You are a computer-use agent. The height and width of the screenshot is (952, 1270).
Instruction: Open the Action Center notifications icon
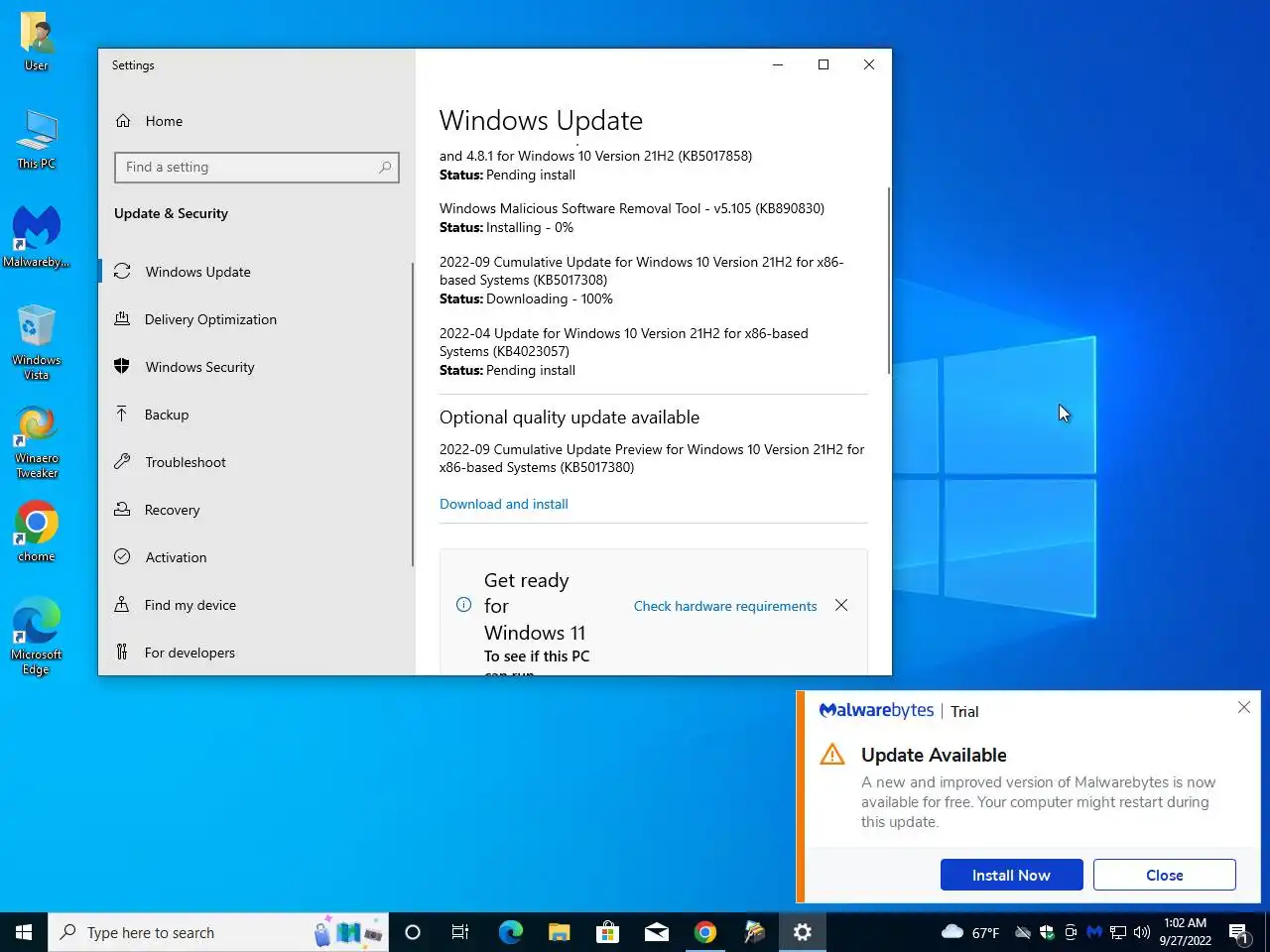[1238, 932]
